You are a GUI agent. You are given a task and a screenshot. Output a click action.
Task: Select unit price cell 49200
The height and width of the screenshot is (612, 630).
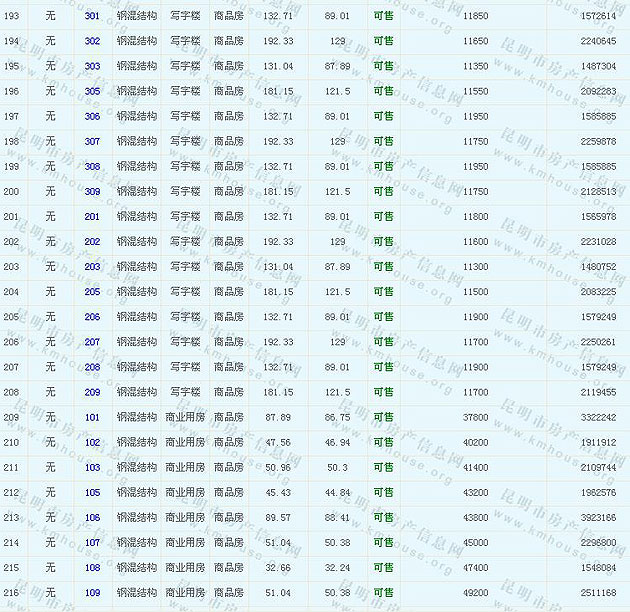click(x=475, y=592)
